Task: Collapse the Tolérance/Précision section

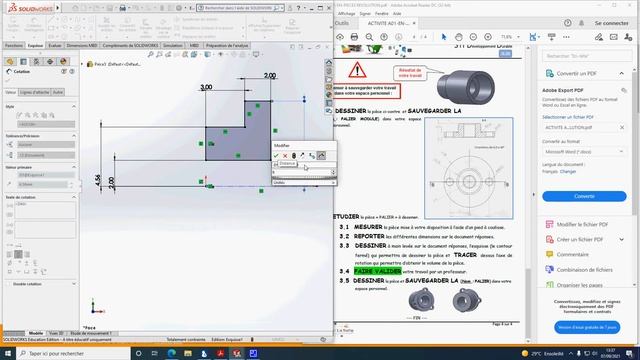Action: (x=74, y=136)
